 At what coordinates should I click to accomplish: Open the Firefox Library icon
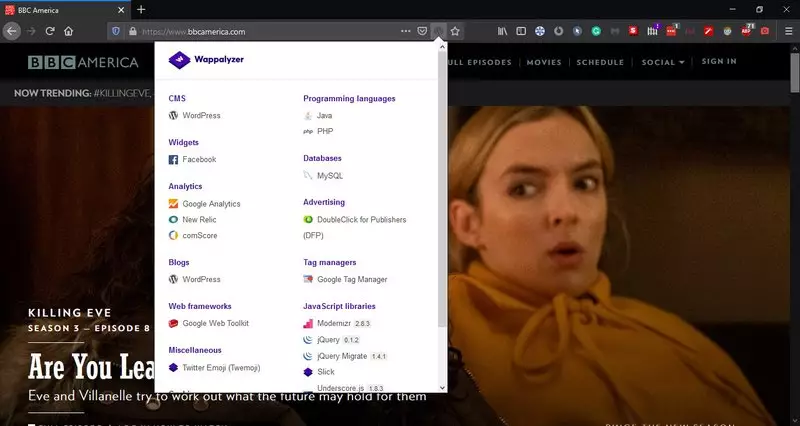[x=503, y=31]
